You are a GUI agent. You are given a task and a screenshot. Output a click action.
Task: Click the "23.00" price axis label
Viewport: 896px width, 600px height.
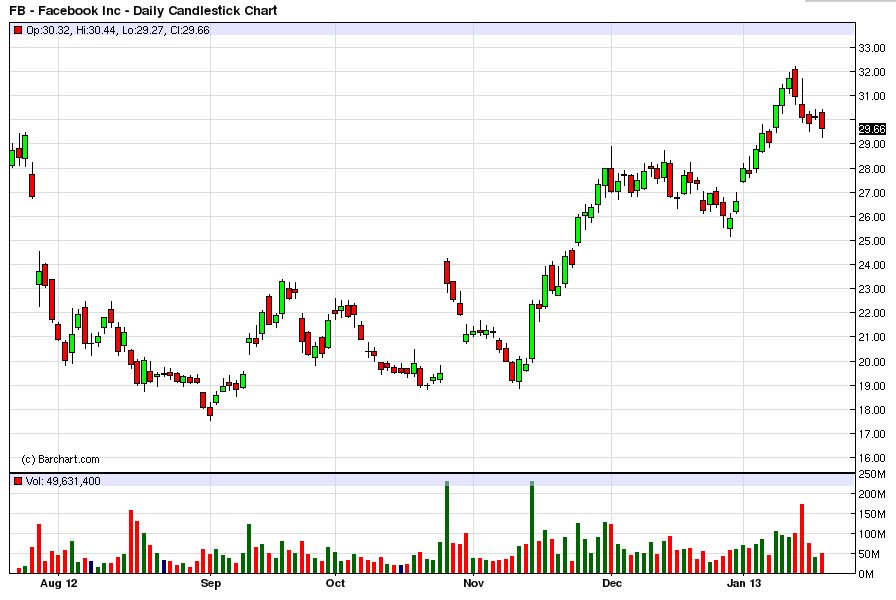point(872,289)
